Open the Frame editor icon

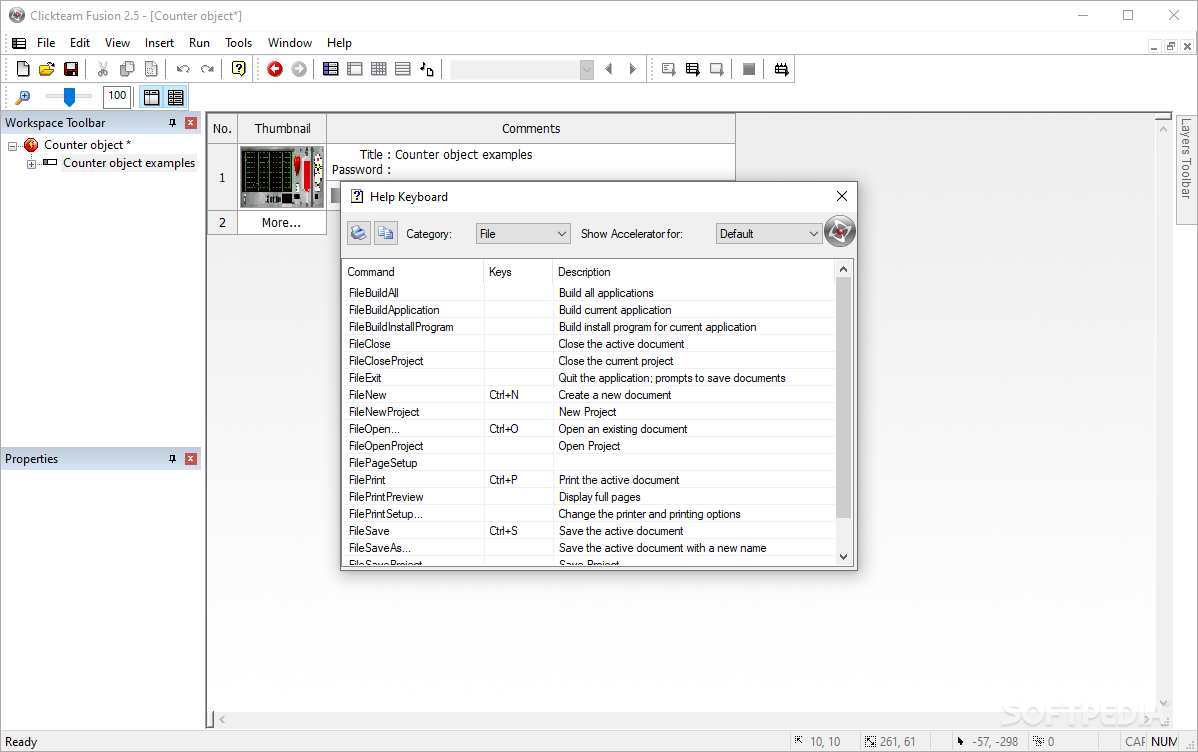click(355, 70)
